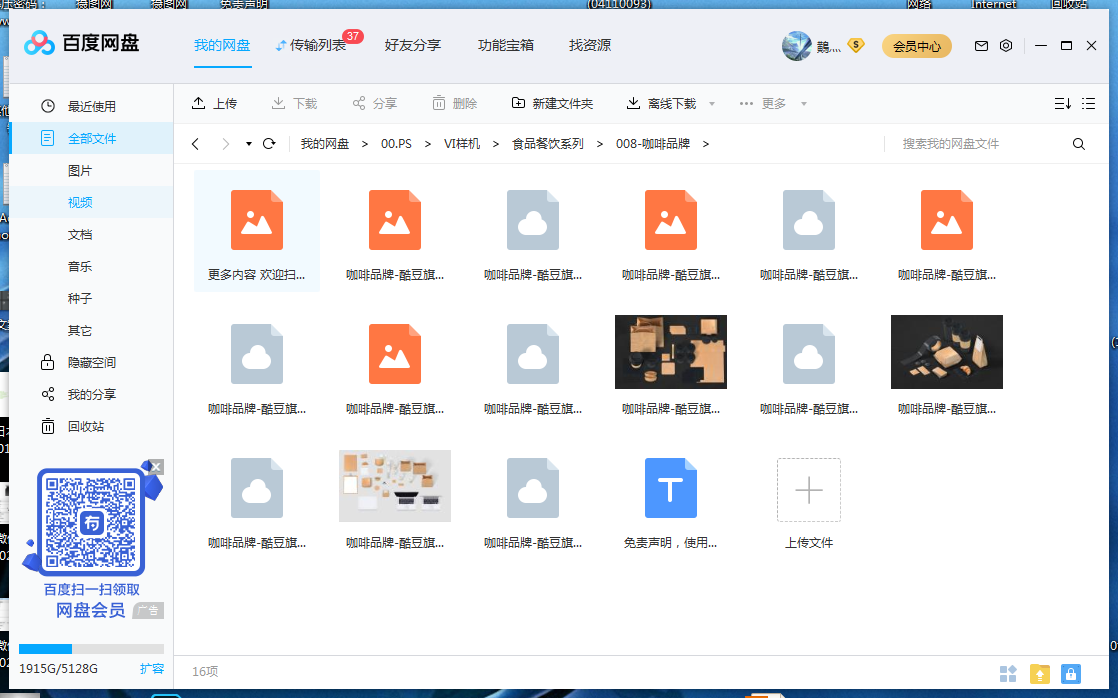Open 我的分享 in sidebar

click(91, 394)
